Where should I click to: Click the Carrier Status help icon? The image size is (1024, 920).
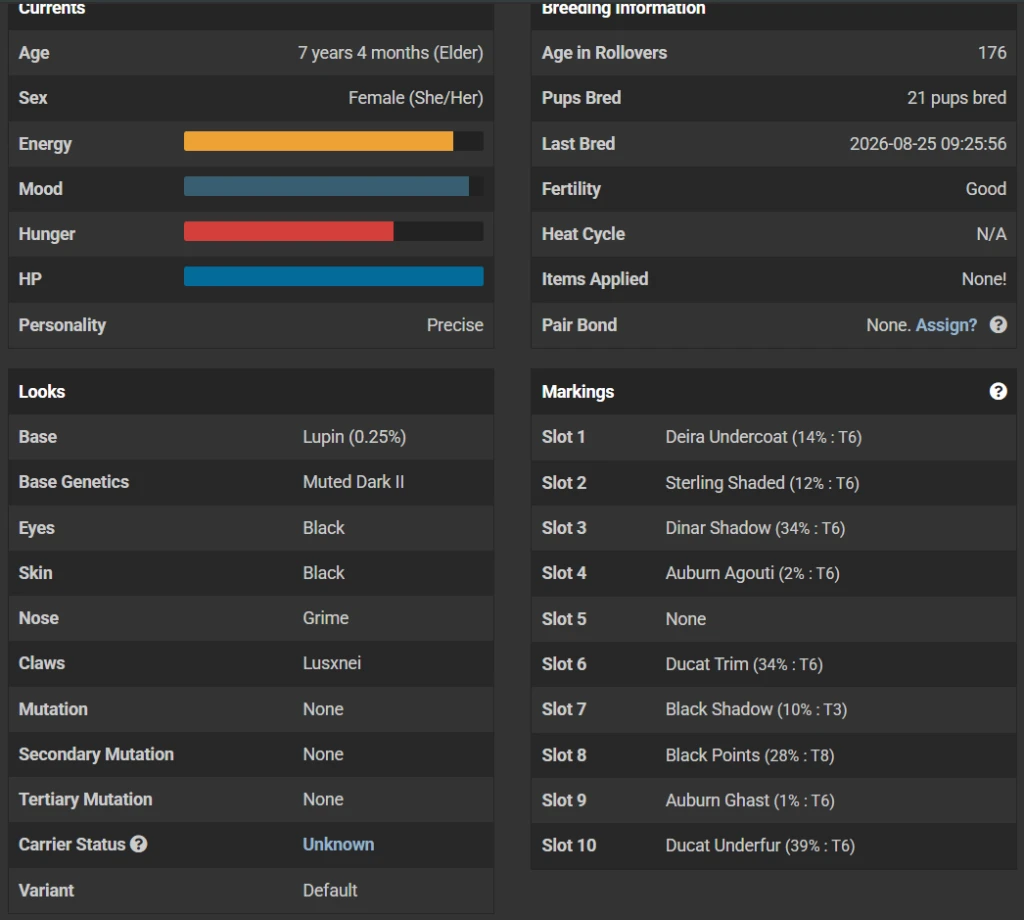click(138, 844)
